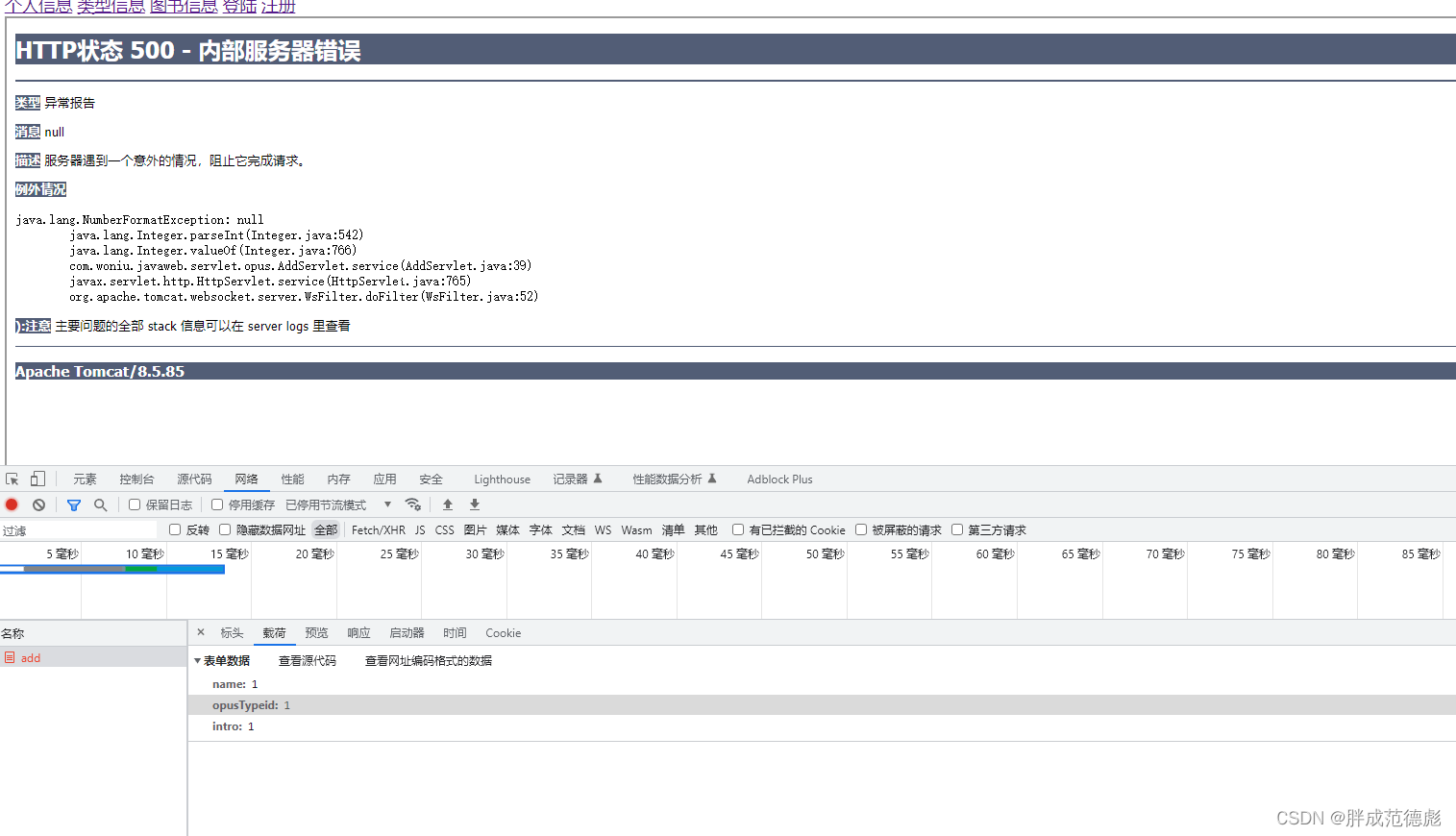Image resolution: width=1456 pixels, height=836 pixels.
Task: Collapse the form data section triangle
Action: (x=197, y=661)
